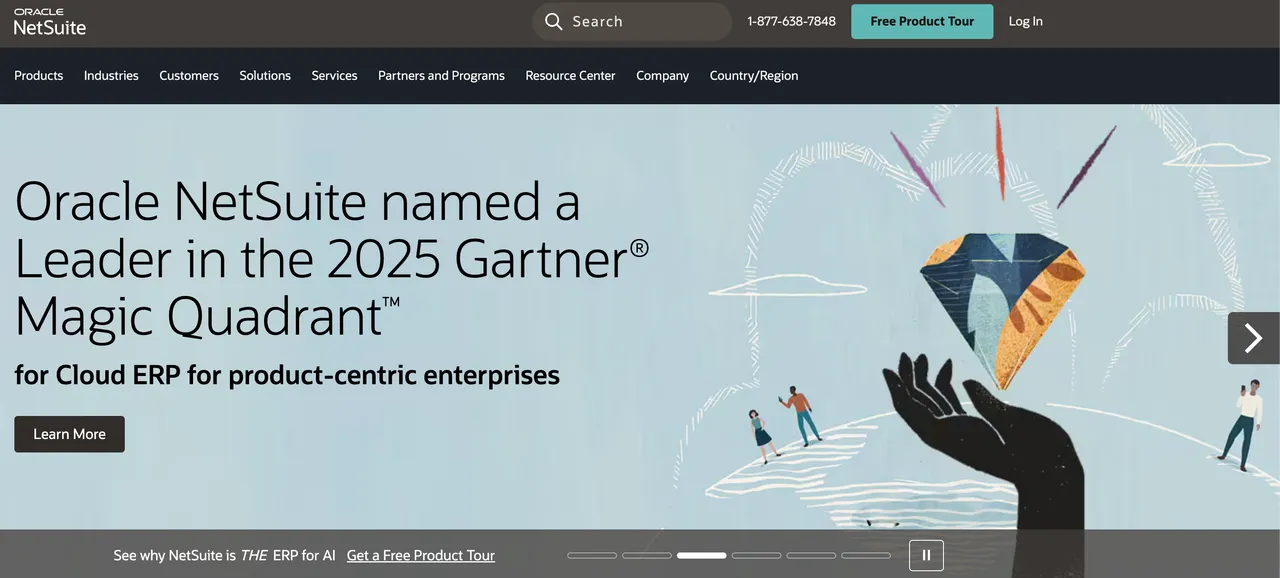Click text 'See why NetSuite is THE ERP for AI'

tap(225, 555)
